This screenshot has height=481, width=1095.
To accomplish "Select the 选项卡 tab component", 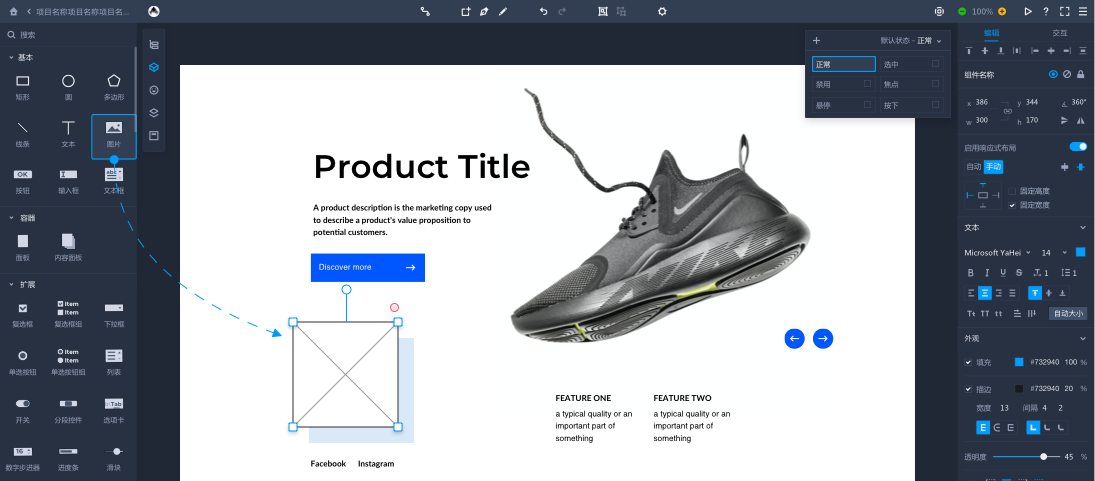I will [114, 410].
